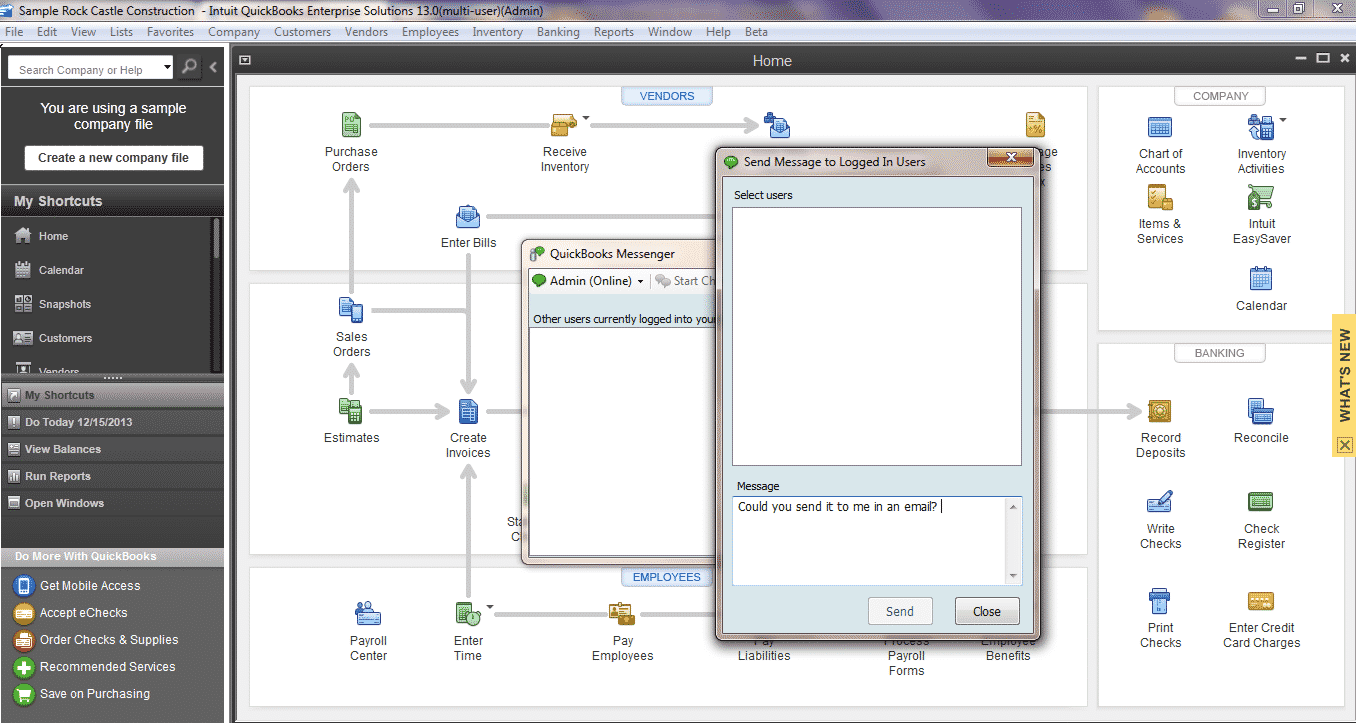
Task: Close the What's New side tab
Action: coord(1344,445)
